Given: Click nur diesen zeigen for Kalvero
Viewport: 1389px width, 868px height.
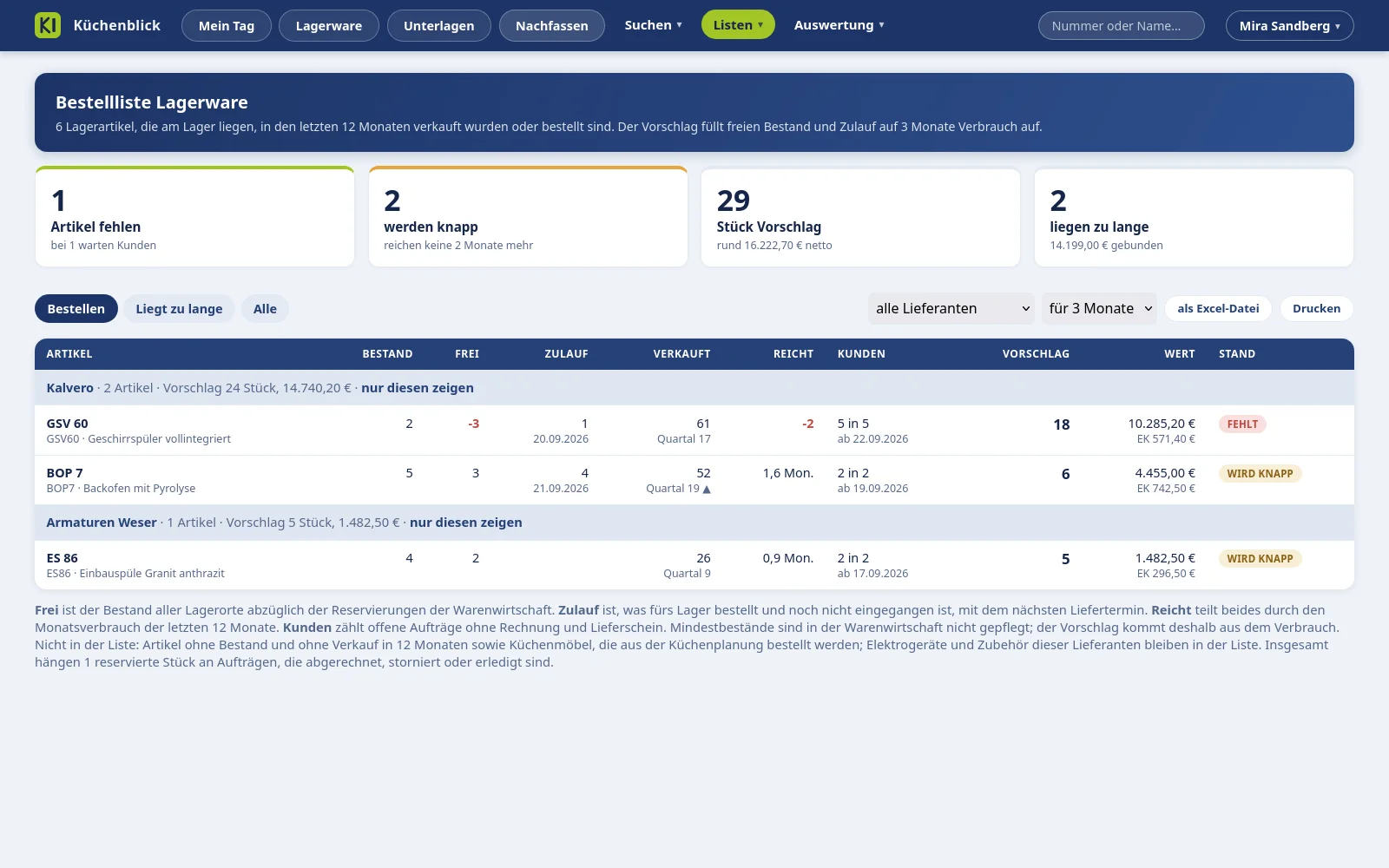Looking at the screenshot, I should click(418, 388).
